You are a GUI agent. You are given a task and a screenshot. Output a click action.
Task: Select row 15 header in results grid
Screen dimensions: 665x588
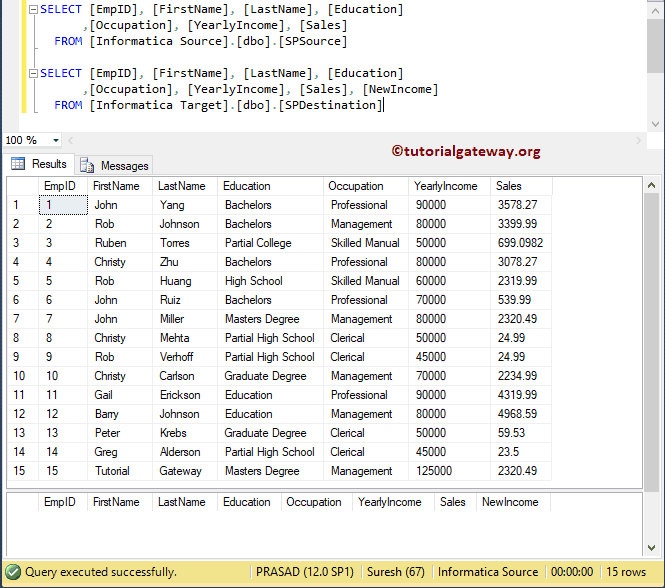tap(20, 471)
